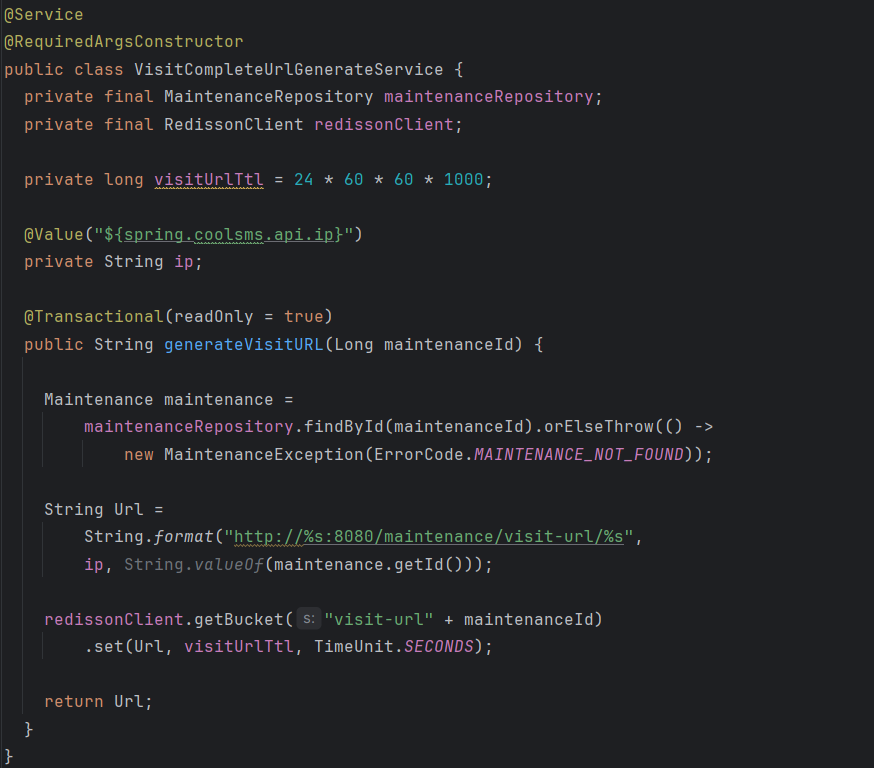The image size is (874, 768).
Task: Click the @RequiredArgsConstructor annotation
Action: [x=124, y=42]
